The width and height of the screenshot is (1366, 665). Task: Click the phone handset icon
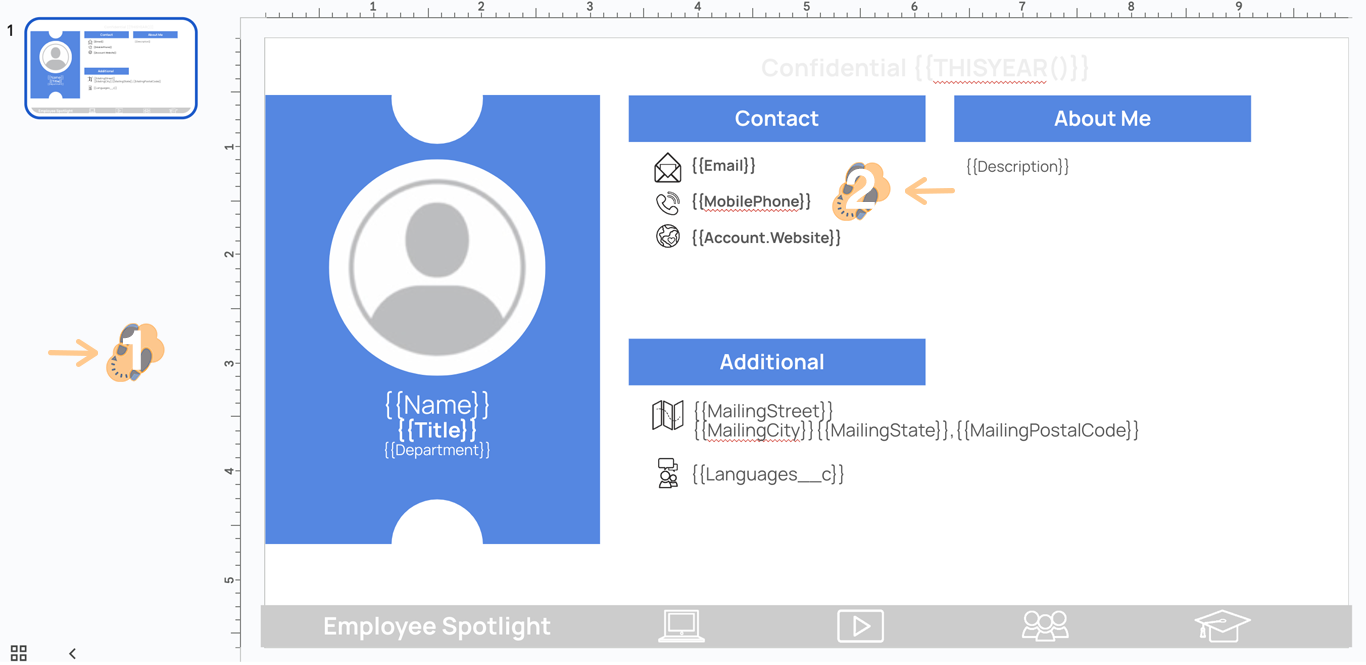point(667,203)
